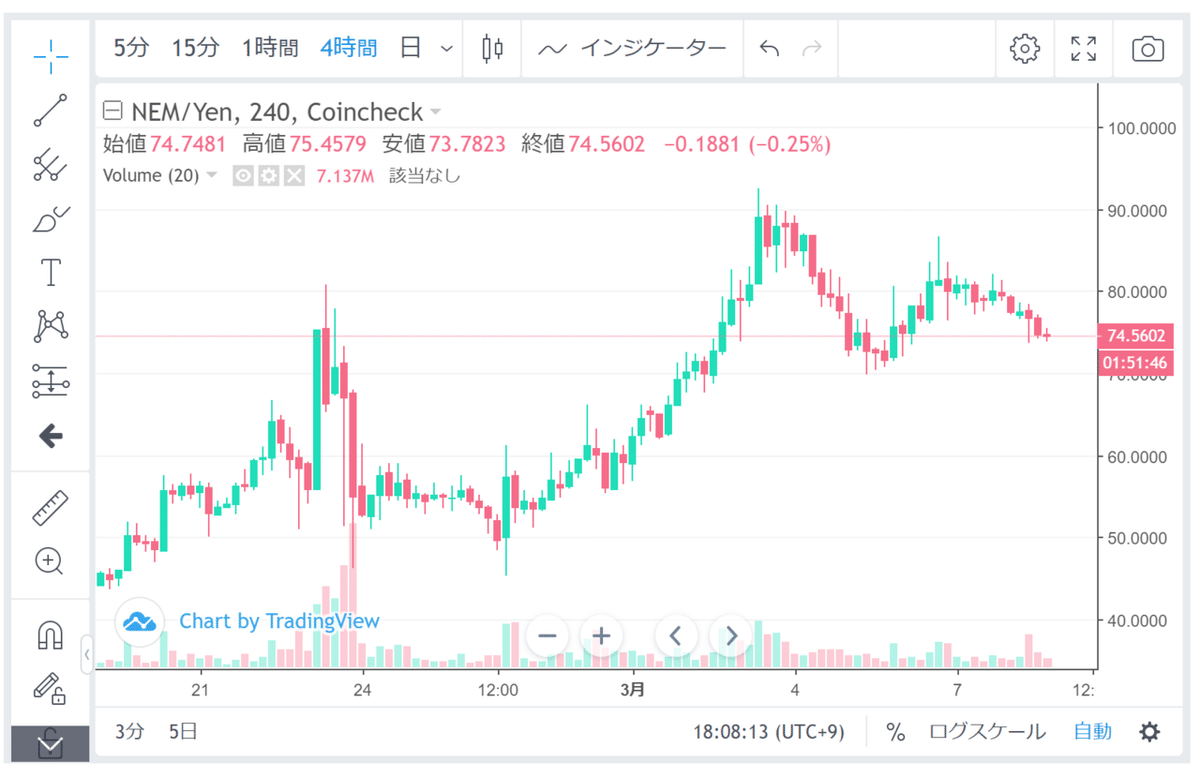Open the measure ruler tool
Image resolution: width=1200 pixels, height=776 pixels.
click(50, 507)
